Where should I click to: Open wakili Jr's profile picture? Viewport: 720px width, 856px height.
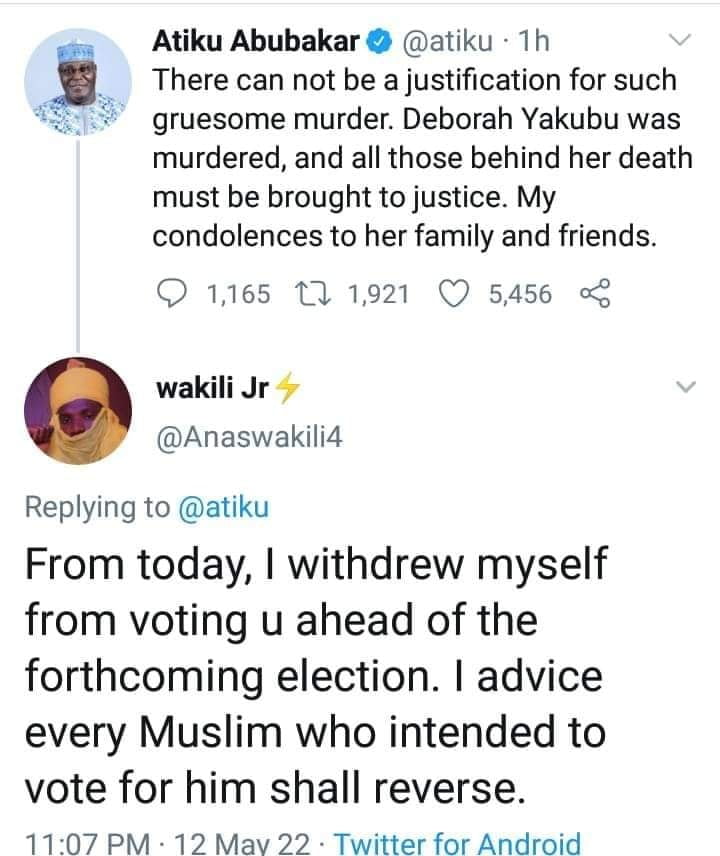[78, 411]
